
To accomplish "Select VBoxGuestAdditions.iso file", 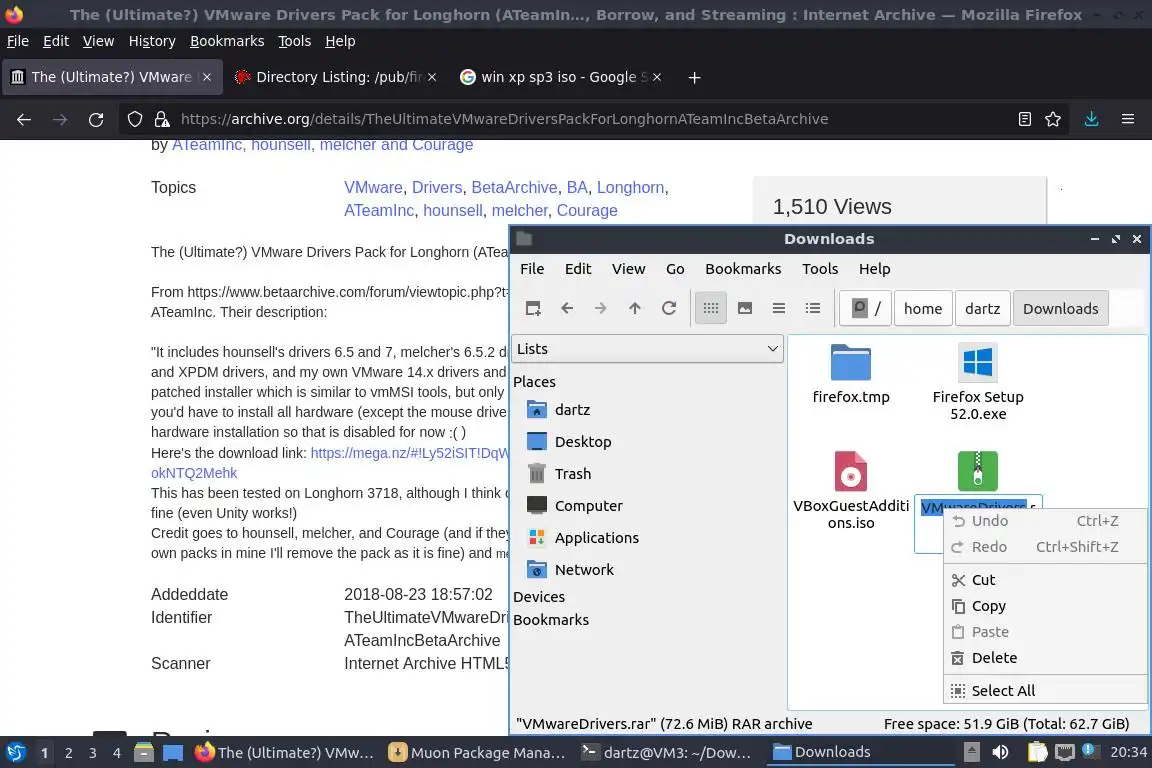I will point(851,490).
